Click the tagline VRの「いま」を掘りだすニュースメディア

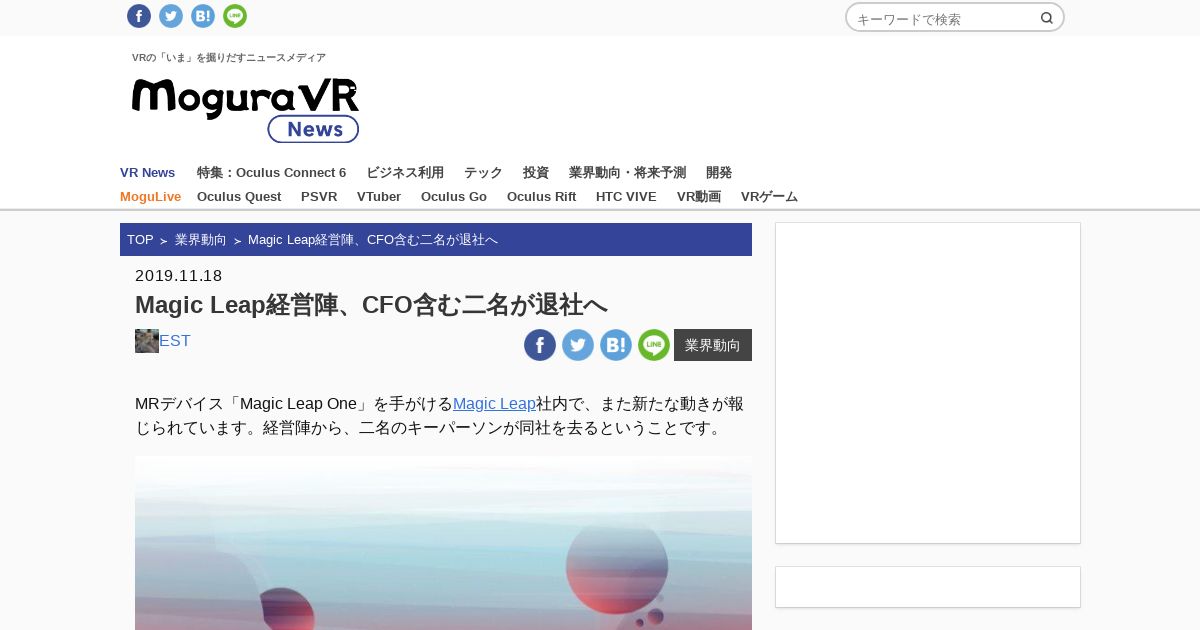click(229, 58)
